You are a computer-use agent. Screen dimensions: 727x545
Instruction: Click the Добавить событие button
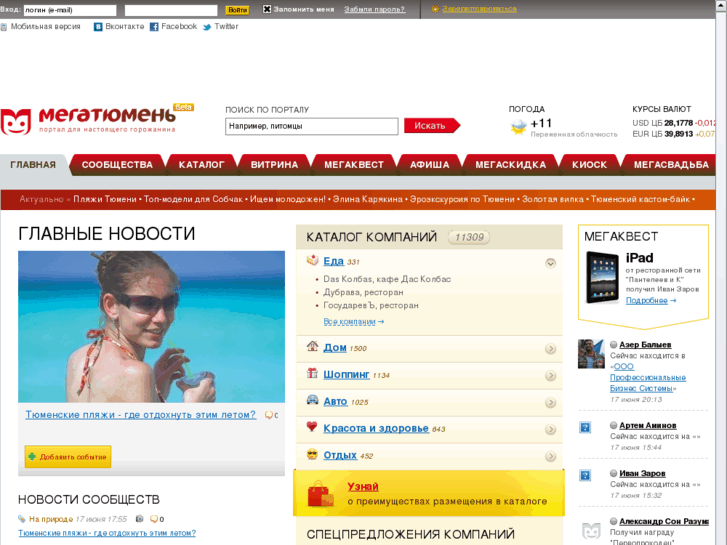tap(68, 457)
